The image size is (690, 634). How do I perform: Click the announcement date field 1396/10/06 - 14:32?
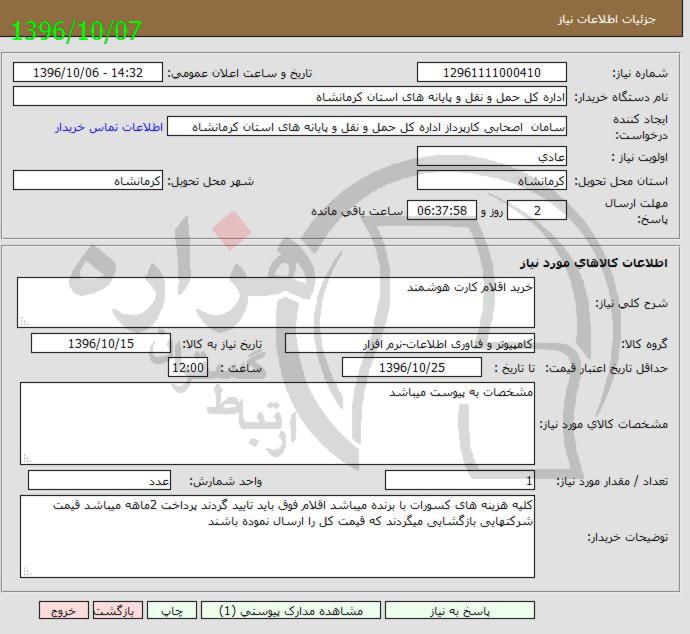(x=88, y=72)
